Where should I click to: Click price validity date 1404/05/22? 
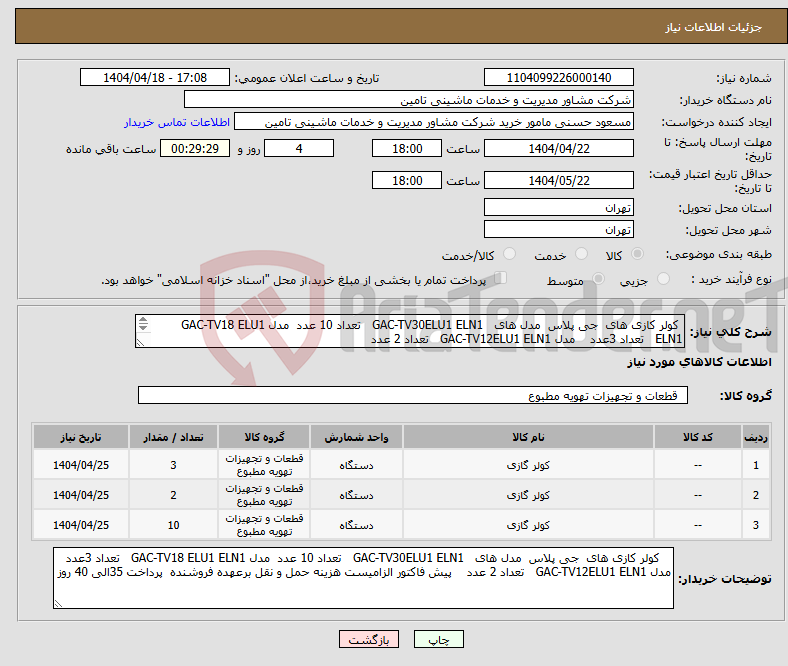tap(558, 180)
